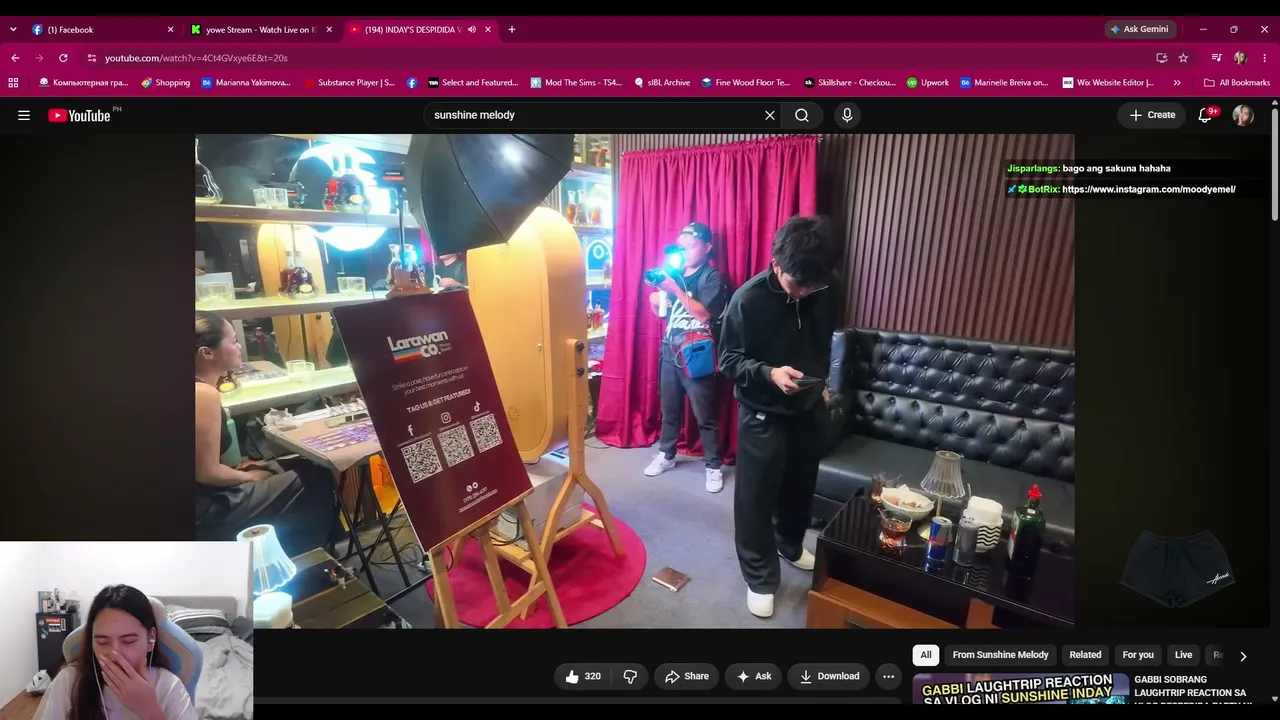
Task: Open YouTube notifications bell
Action: (1206, 115)
